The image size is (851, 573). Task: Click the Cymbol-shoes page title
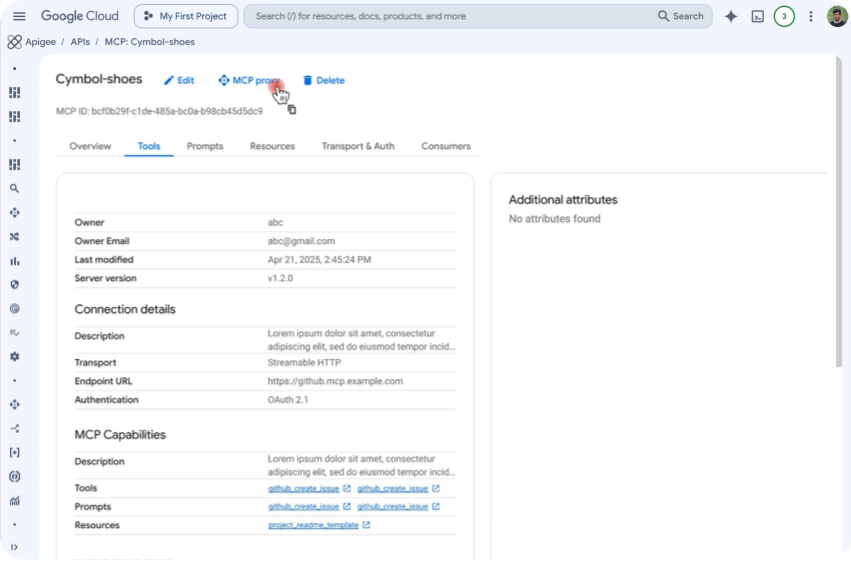[99, 79]
